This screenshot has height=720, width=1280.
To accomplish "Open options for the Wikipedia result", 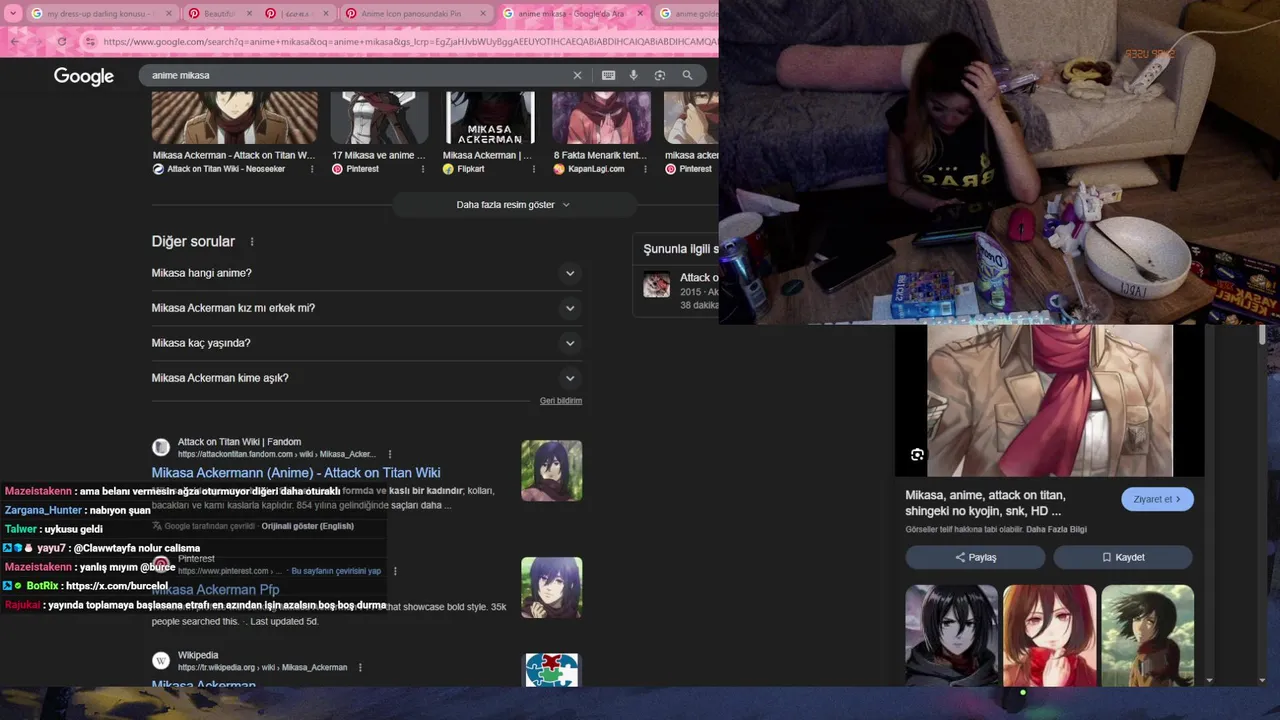I will tap(360, 667).
